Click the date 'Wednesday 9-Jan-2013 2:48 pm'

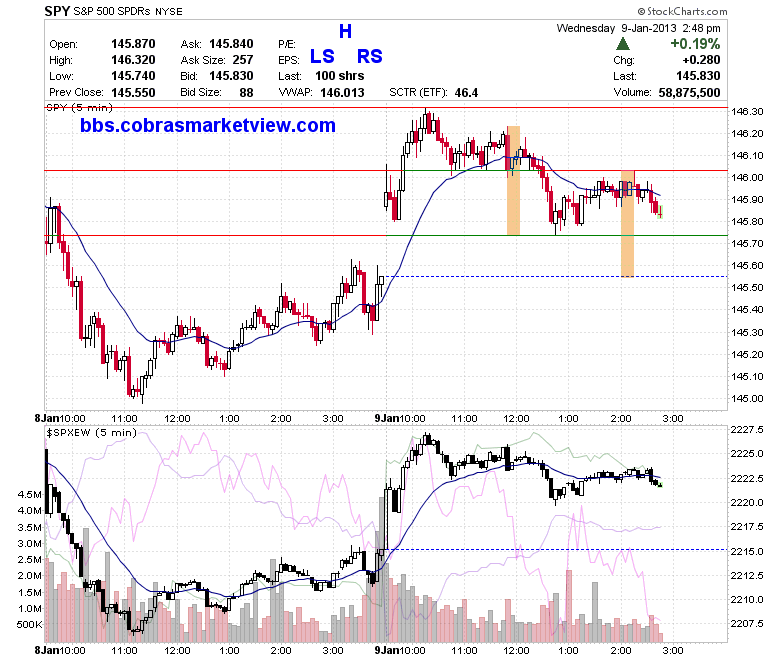tap(638, 28)
